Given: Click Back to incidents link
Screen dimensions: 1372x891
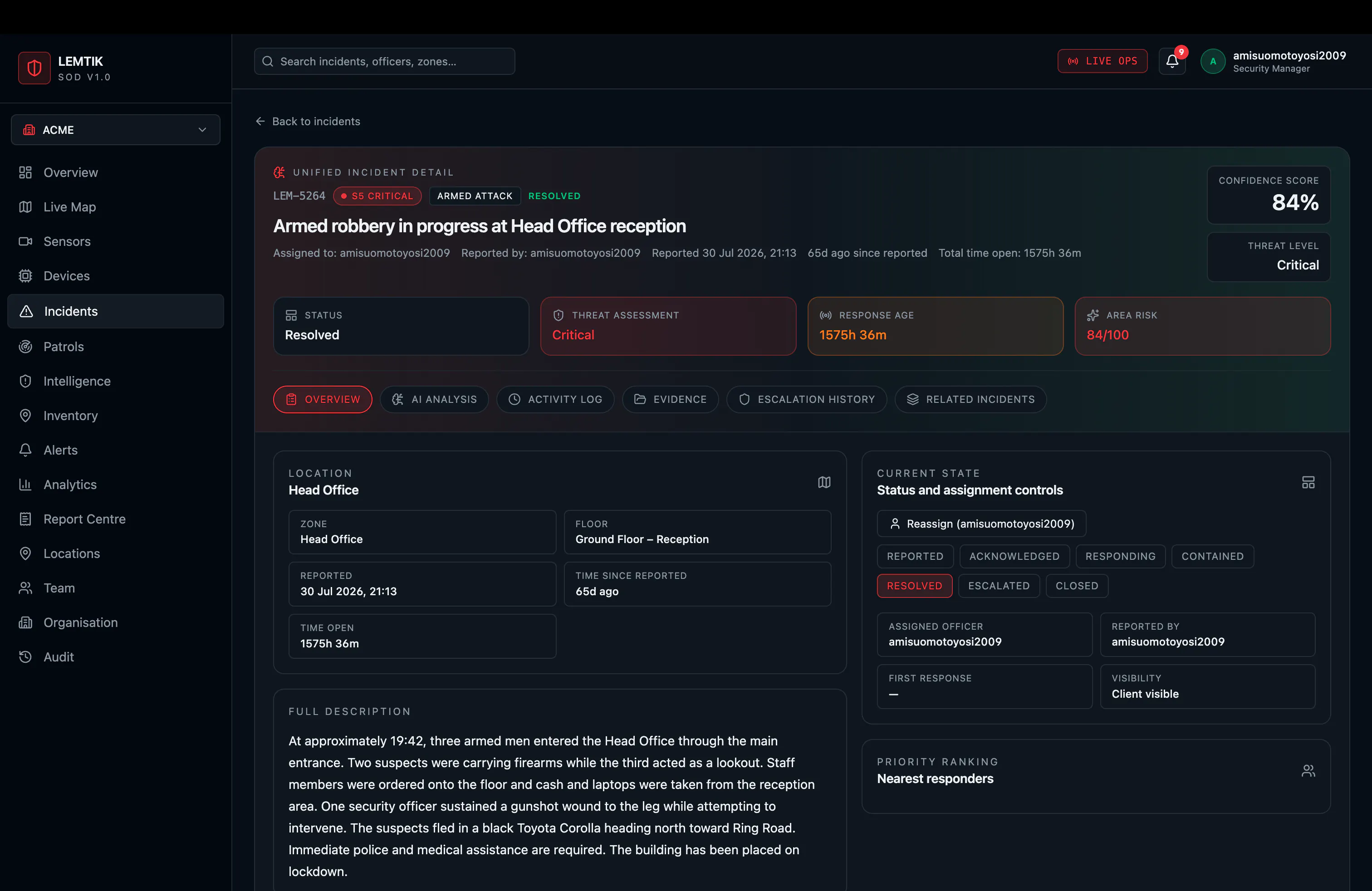Looking at the screenshot, I should point(308,121).
